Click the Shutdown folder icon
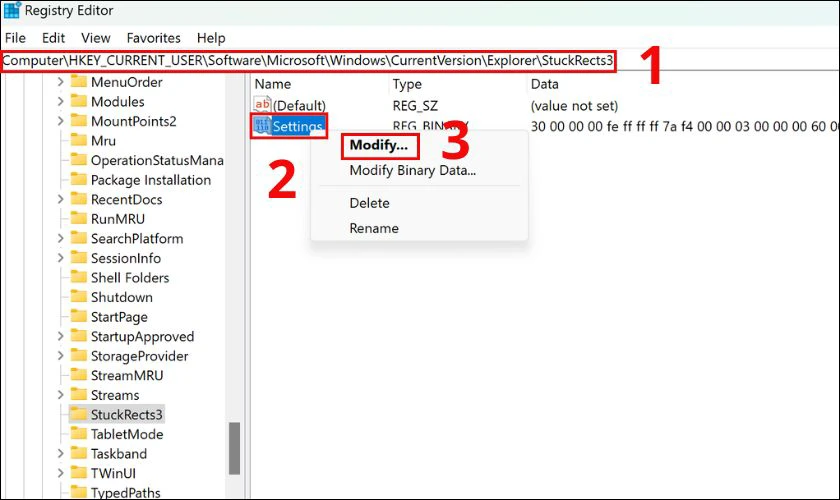Screen dimensions: 840x500 click(x=79, y=296)
